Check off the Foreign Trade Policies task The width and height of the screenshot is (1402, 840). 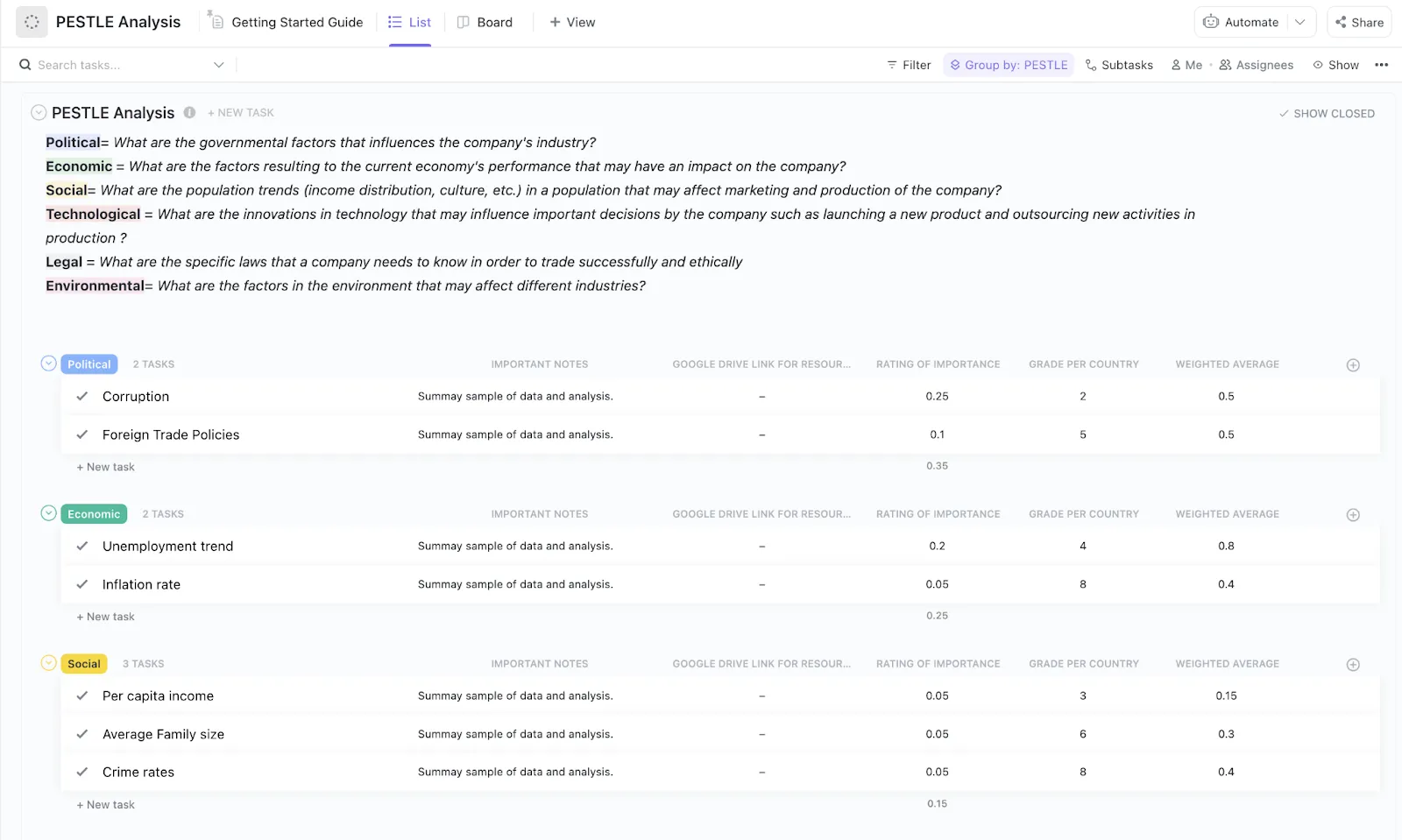click(82, 434)
